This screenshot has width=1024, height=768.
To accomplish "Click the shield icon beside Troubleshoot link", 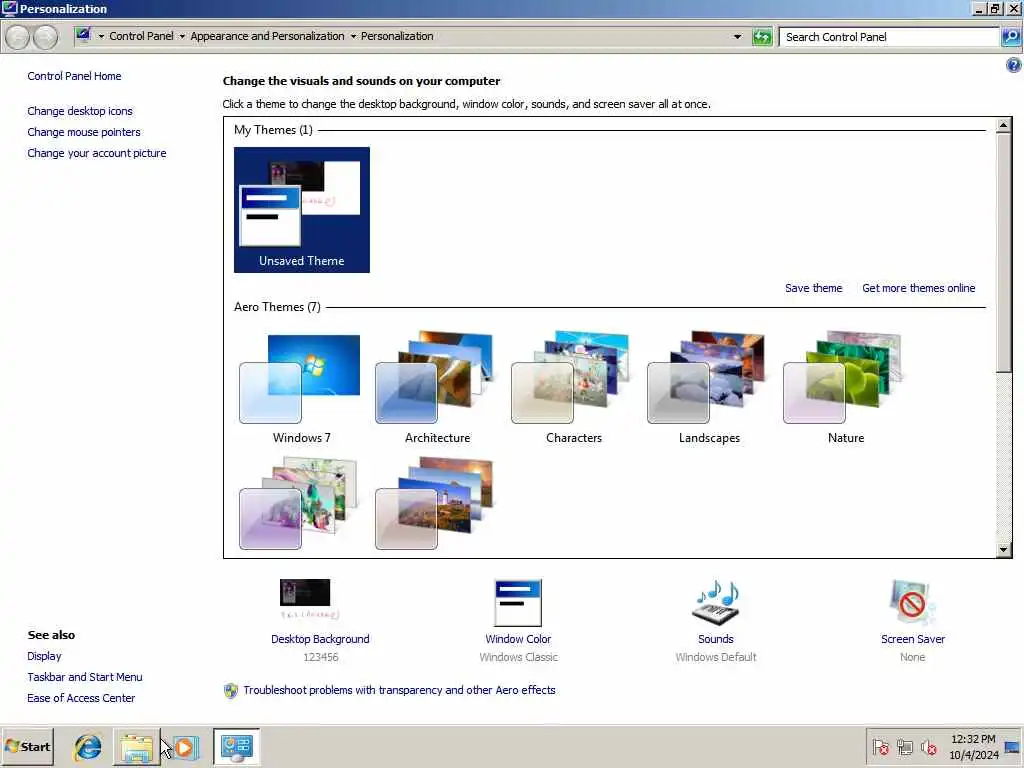I will point(231,690).
